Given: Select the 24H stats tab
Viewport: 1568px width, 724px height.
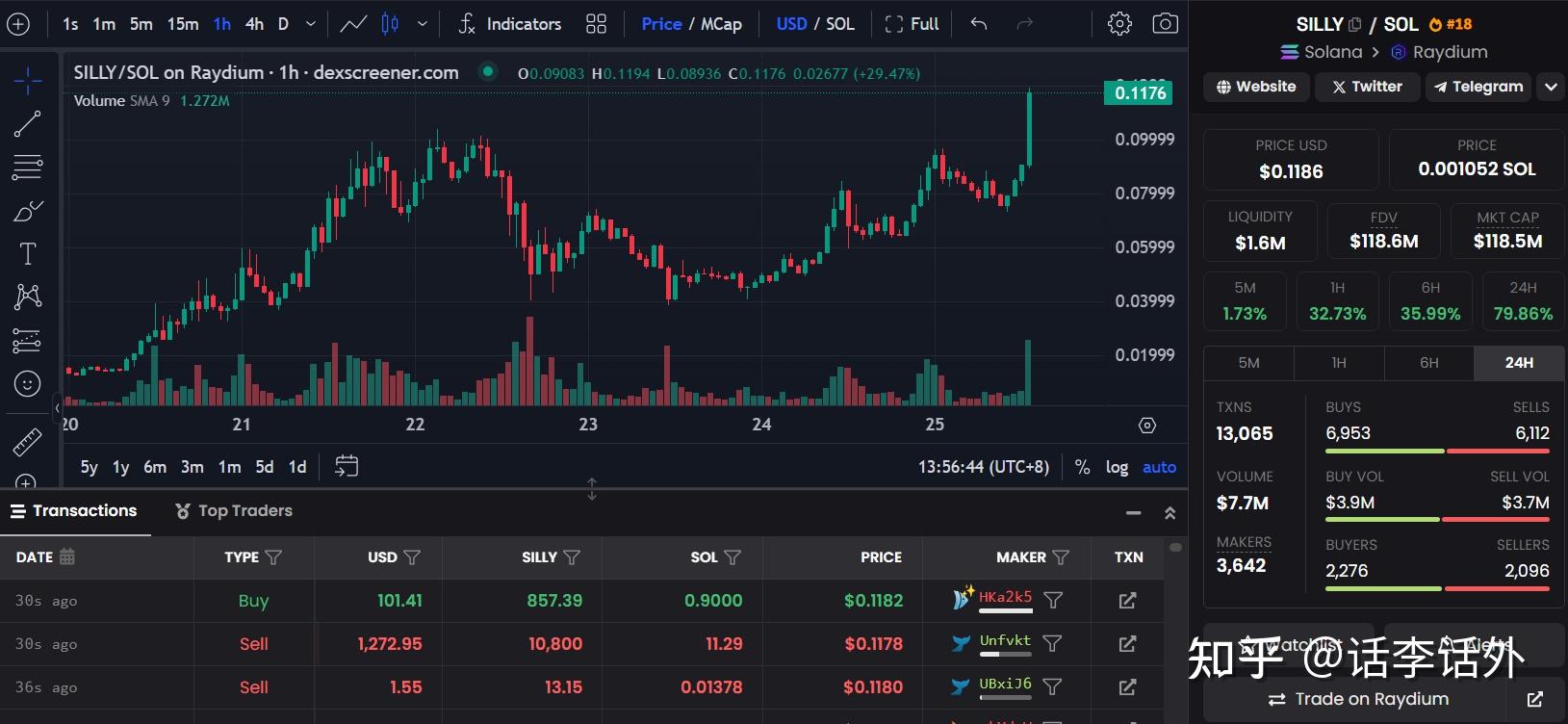Looking at the screenshot, I should [x=1519, y=363].
